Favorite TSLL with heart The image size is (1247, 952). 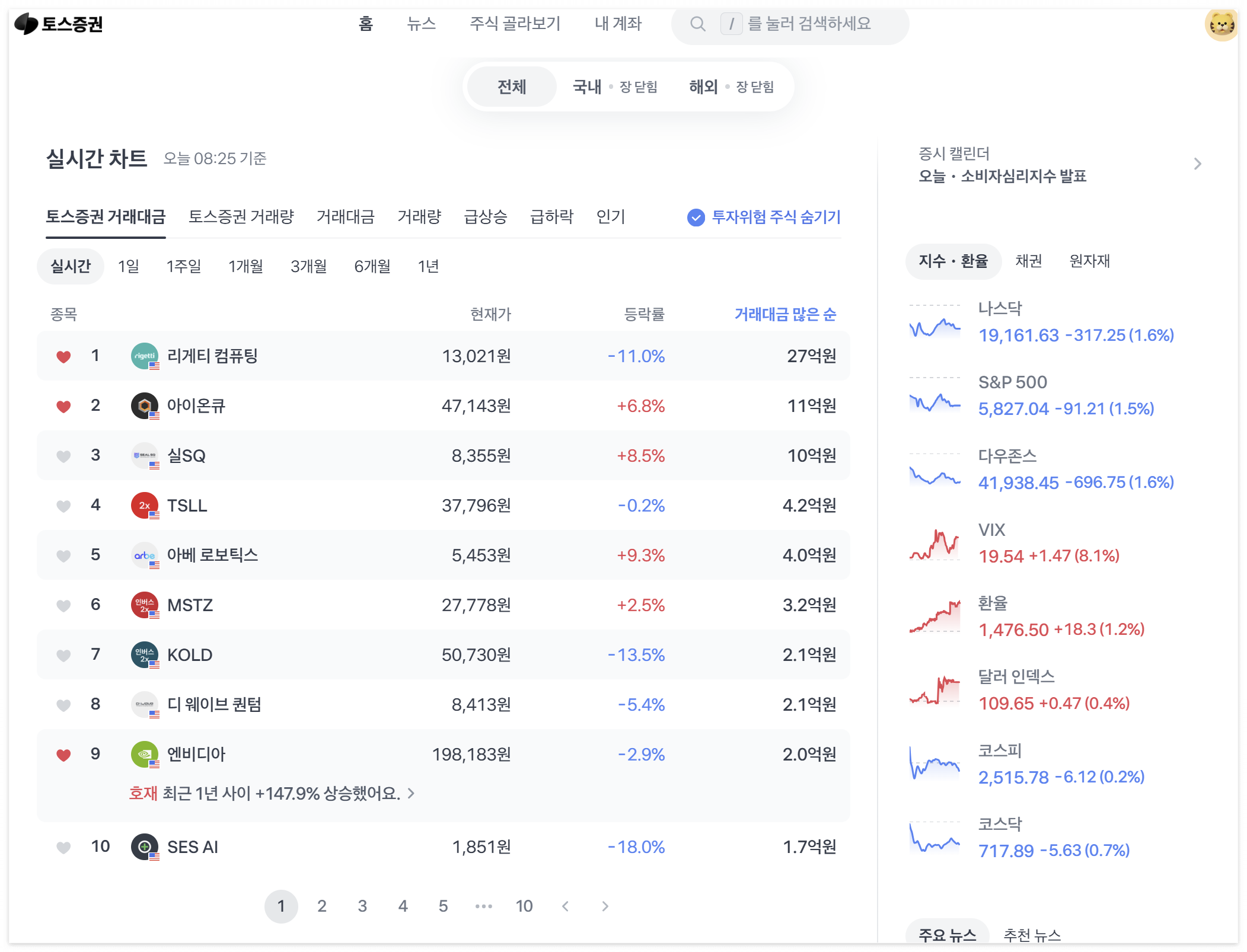pos(63,506)
